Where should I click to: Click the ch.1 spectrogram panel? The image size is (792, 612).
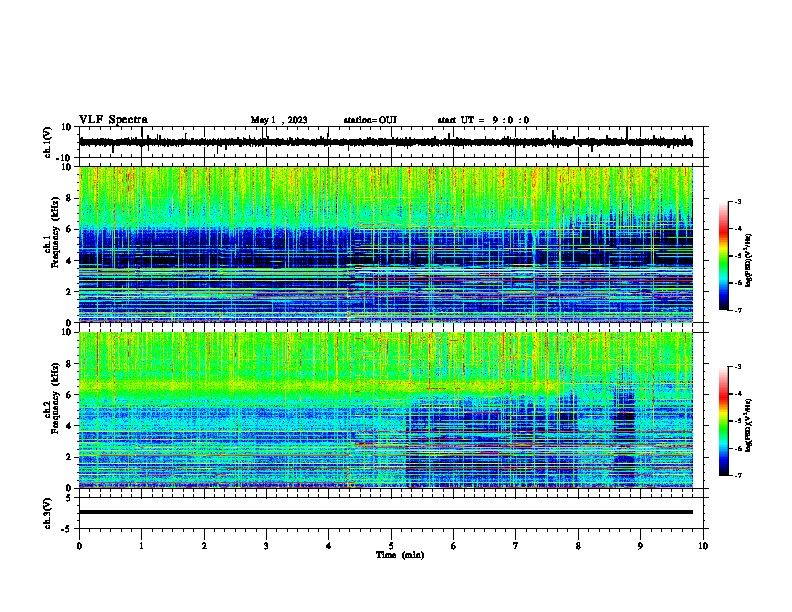386,244
